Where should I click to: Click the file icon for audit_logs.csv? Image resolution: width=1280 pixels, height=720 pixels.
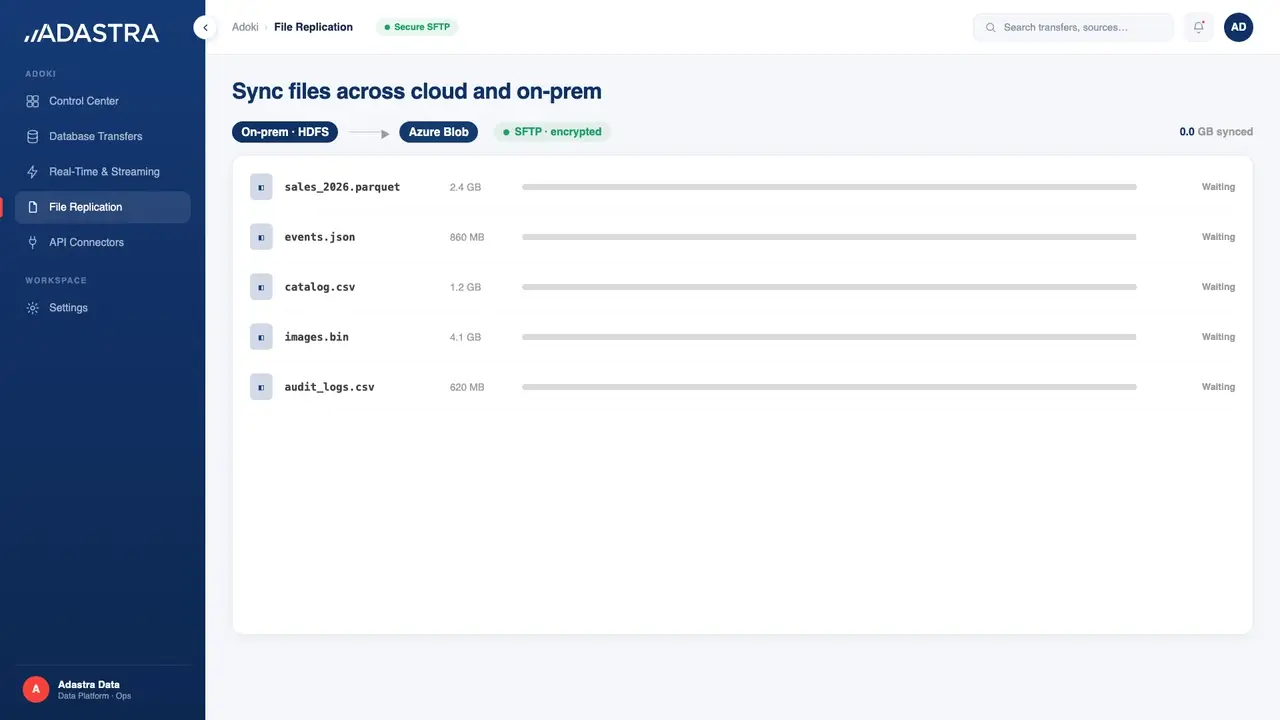(x=261, y=387)
